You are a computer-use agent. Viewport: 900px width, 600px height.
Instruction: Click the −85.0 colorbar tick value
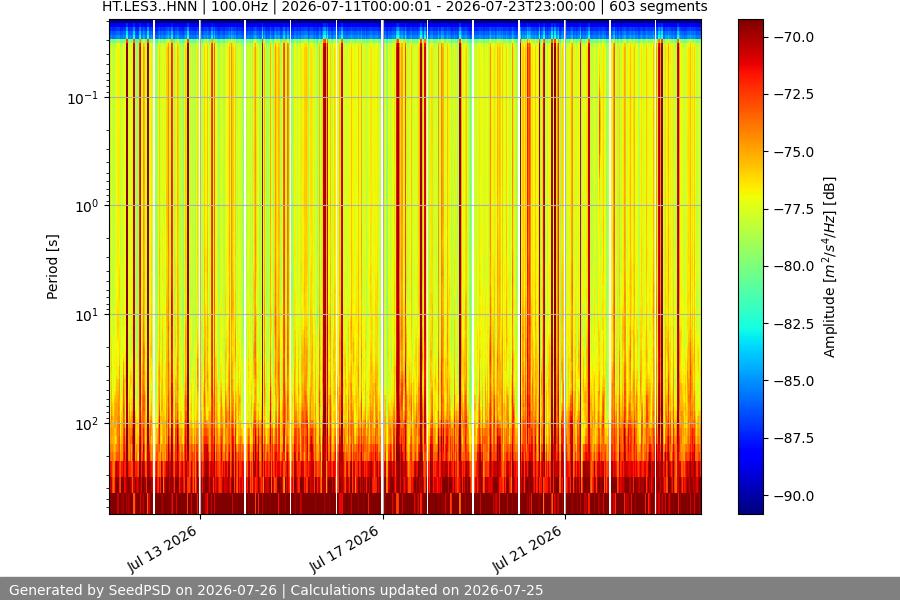coord(794,381)
